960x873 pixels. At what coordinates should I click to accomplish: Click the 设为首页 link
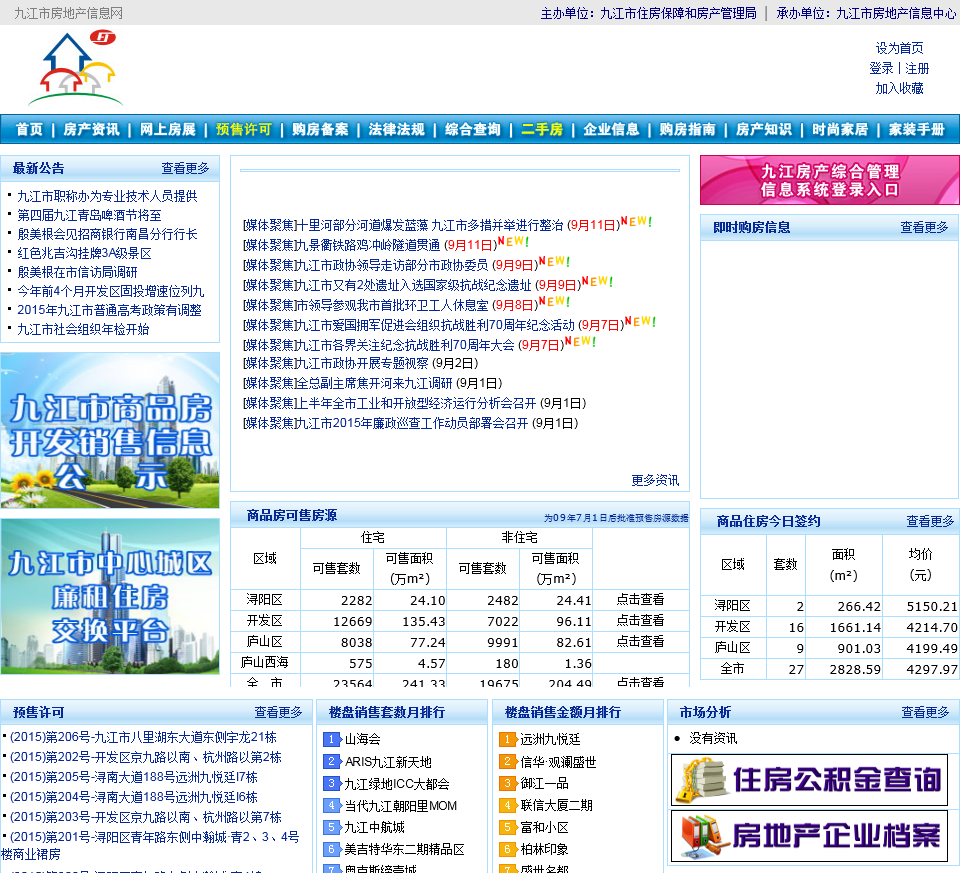point(899,48)
